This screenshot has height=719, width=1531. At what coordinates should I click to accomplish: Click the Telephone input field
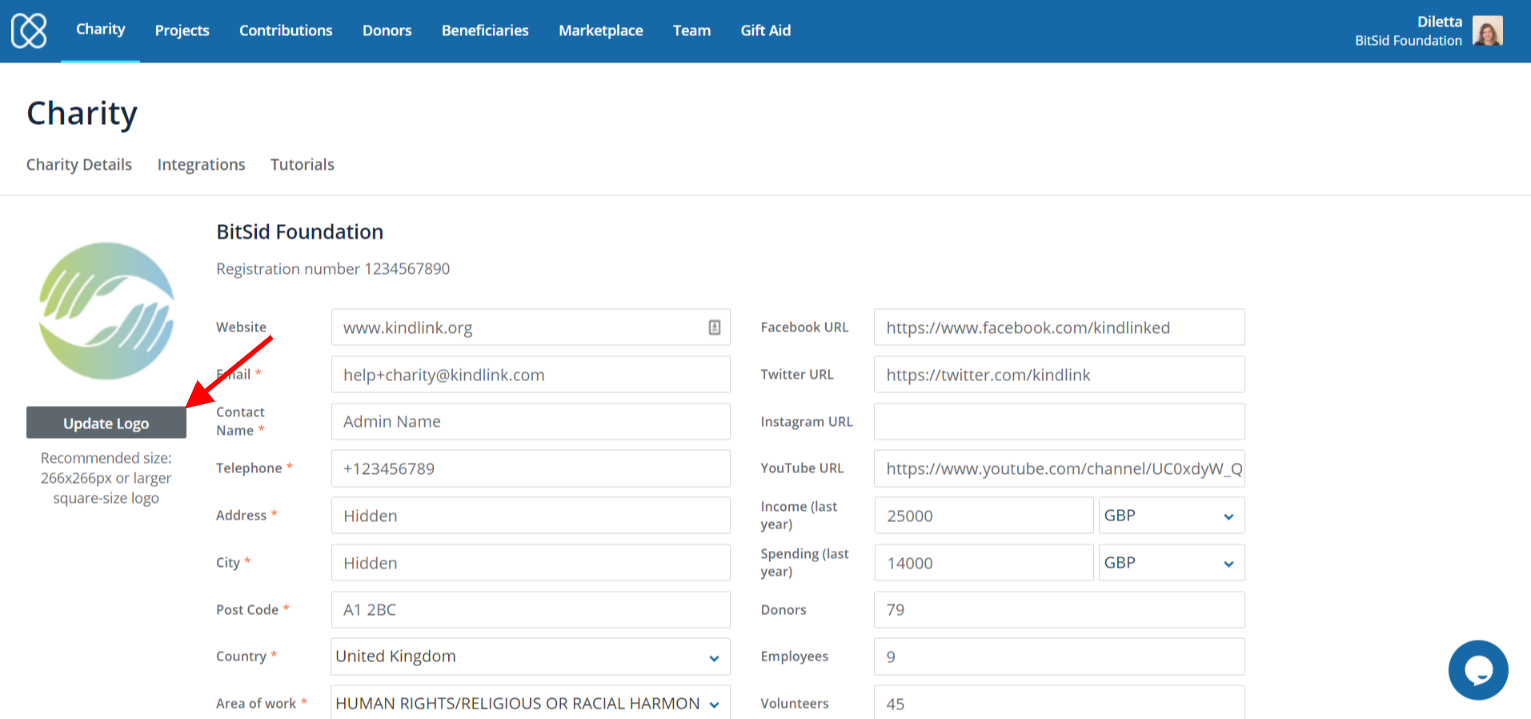point(530,469)
